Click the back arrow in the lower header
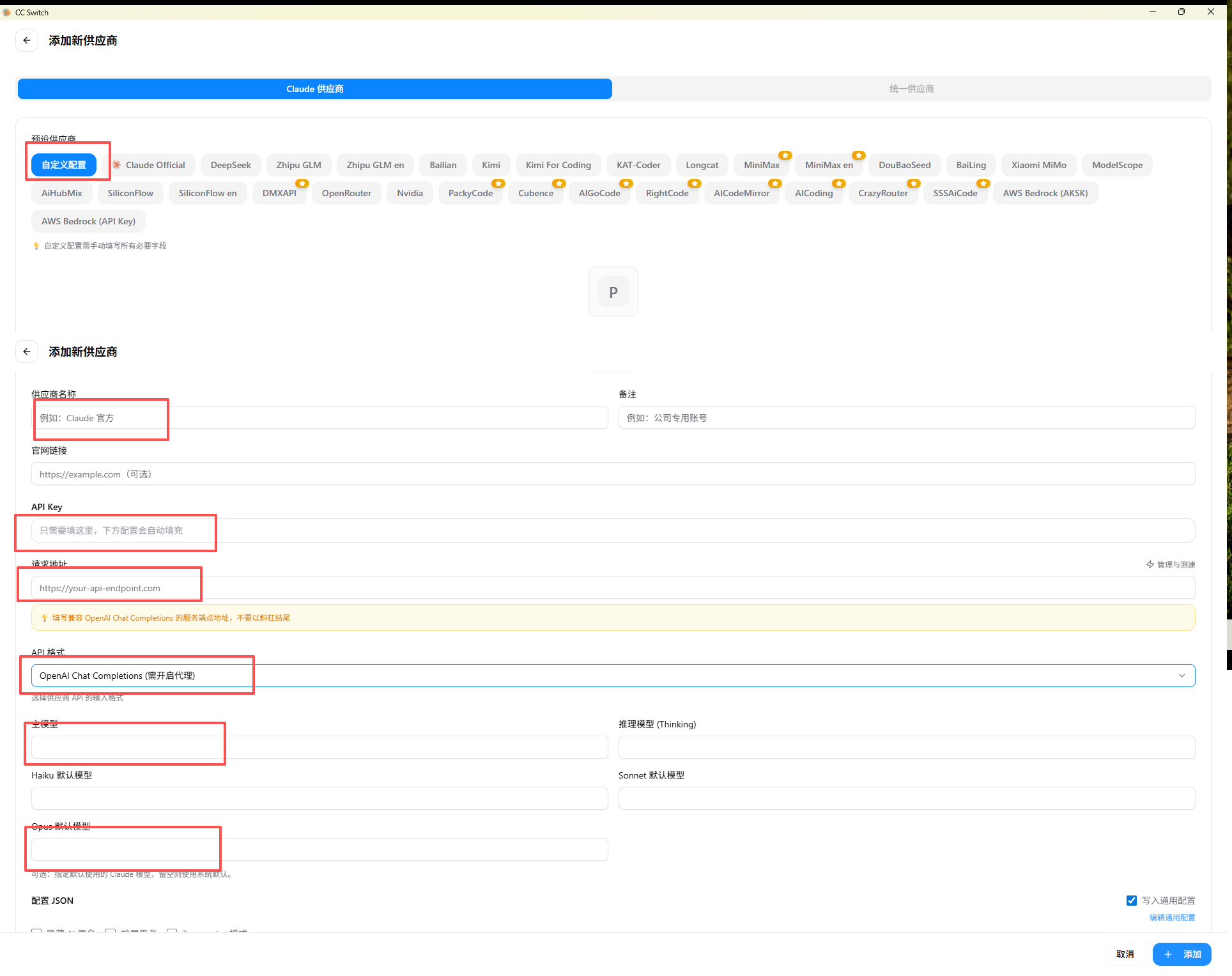The width and height of the screenshot is (1232, 976). 27,352
